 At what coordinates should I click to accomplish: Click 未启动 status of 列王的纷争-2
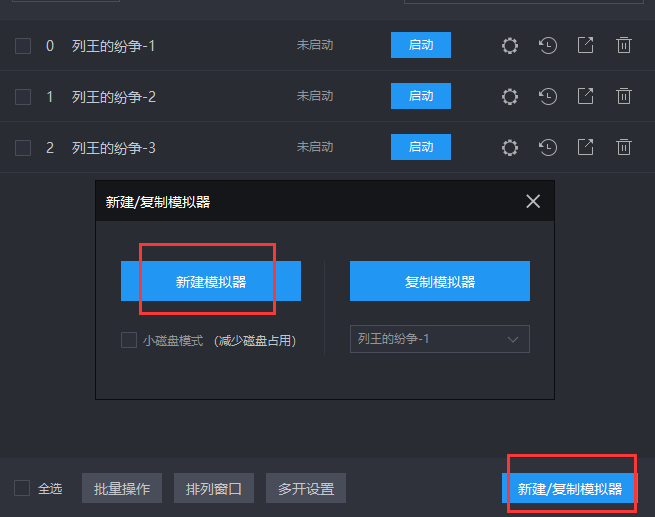[x=315, y=96]
